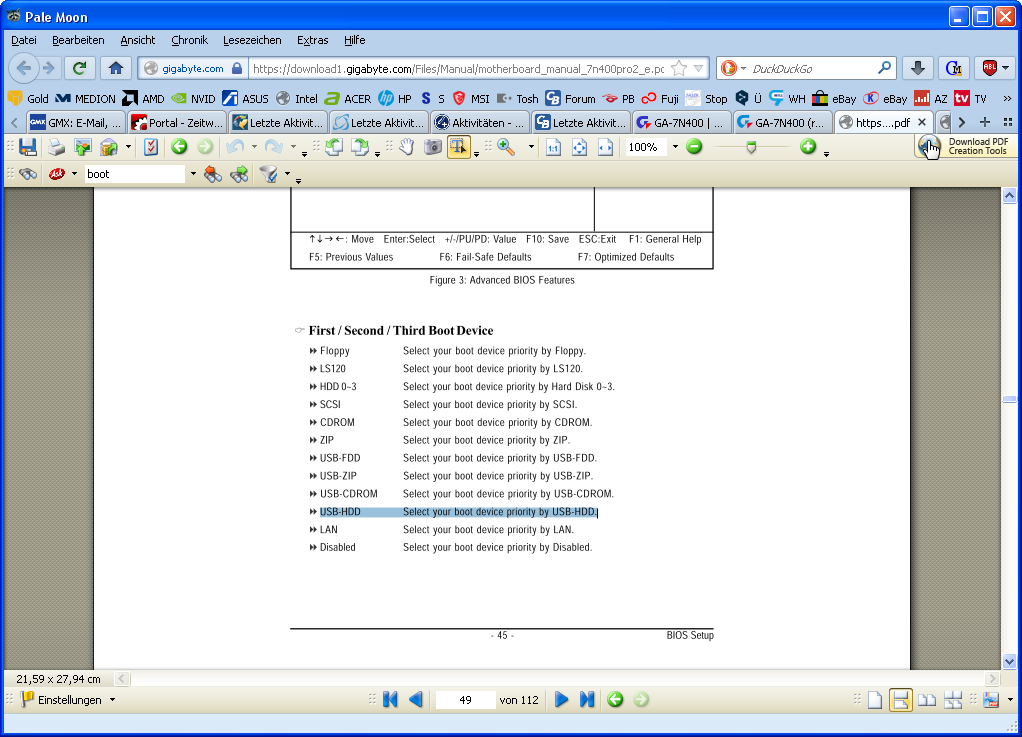1022x737 pixels.
Task: Click Download PDF Creation Tools button
Action: tap(964, 147)
